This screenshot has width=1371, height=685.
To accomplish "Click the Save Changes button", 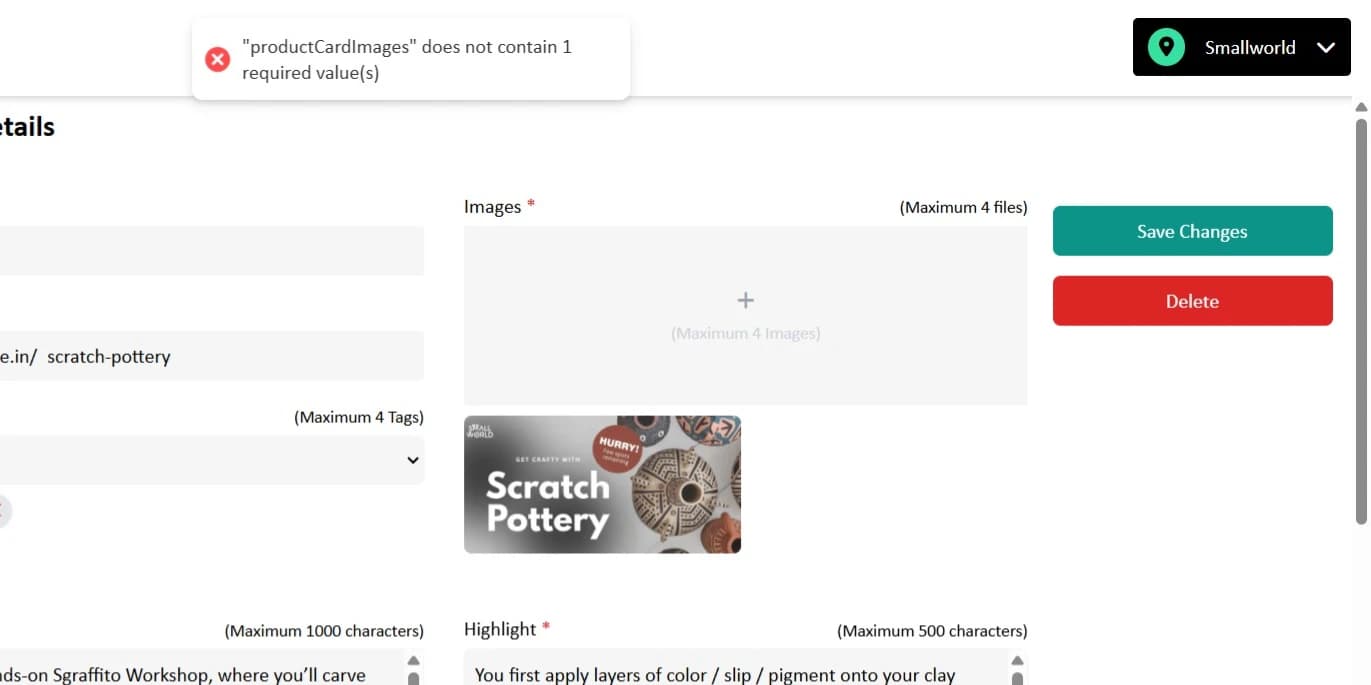I will pyautogui.click(x=1192, y=231).
